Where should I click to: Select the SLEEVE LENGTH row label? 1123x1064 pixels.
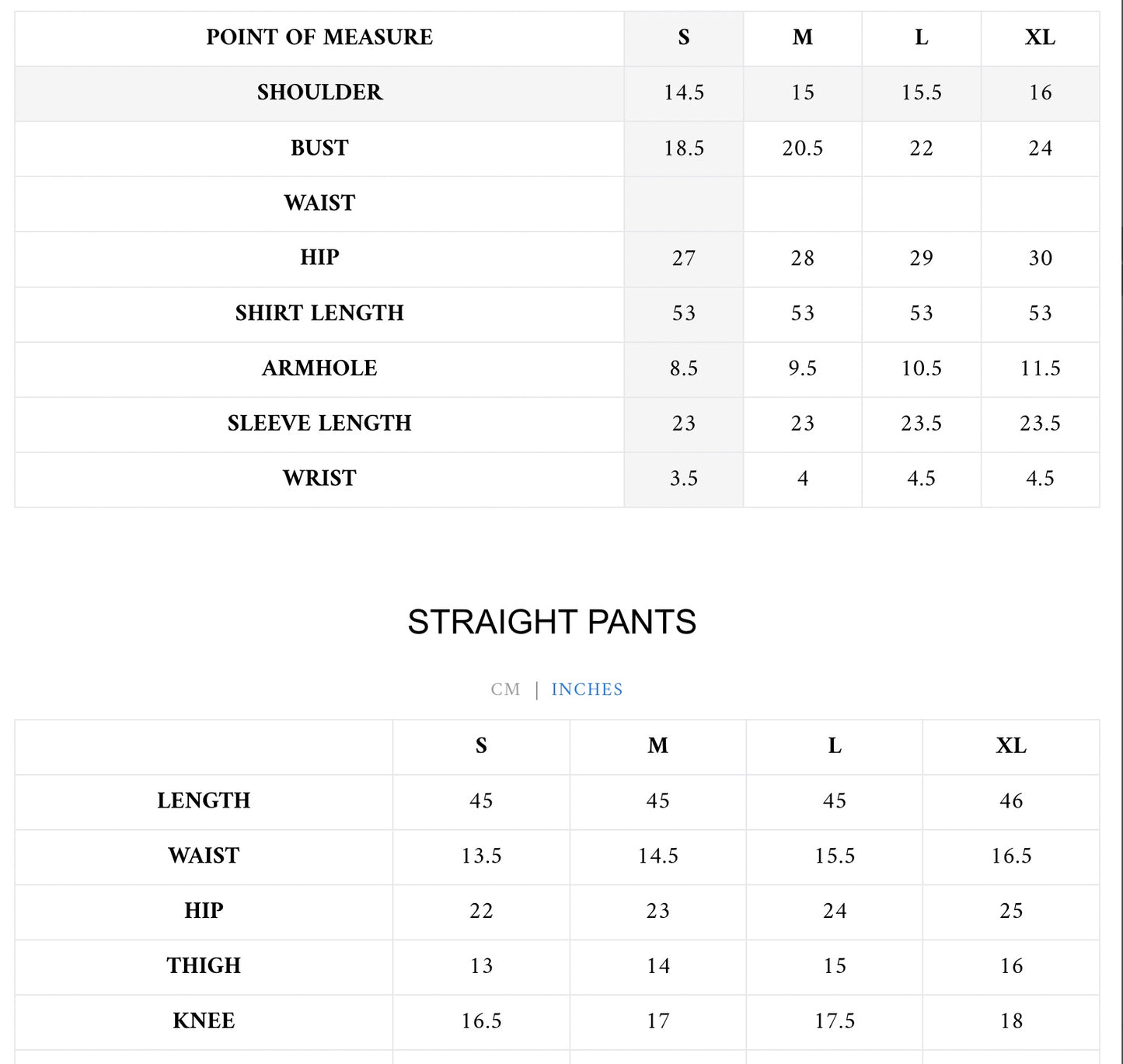319,424
